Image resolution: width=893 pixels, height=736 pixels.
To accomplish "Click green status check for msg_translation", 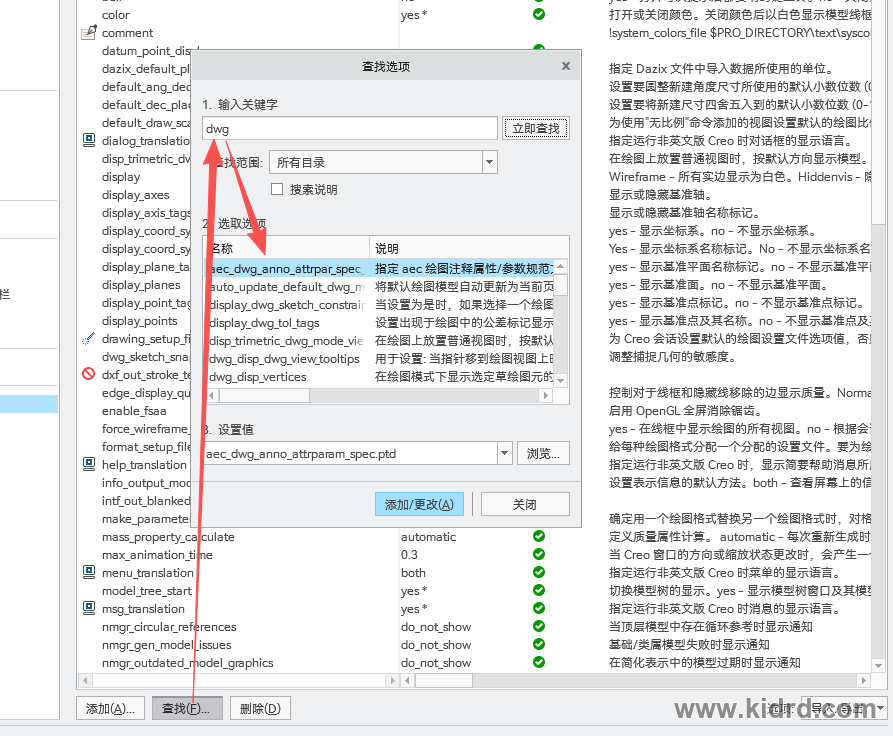I will tap(539, 608).
